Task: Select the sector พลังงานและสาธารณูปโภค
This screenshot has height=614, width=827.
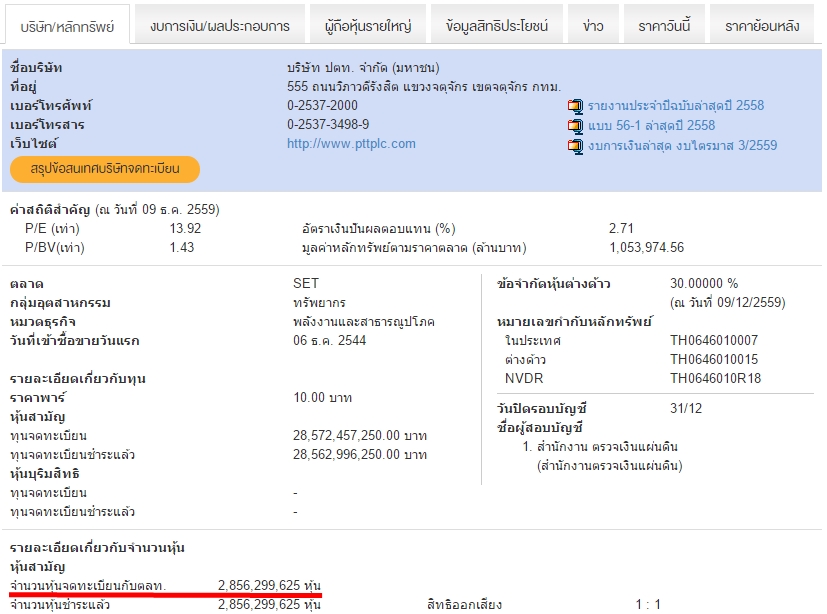Action: click(364, 321)
